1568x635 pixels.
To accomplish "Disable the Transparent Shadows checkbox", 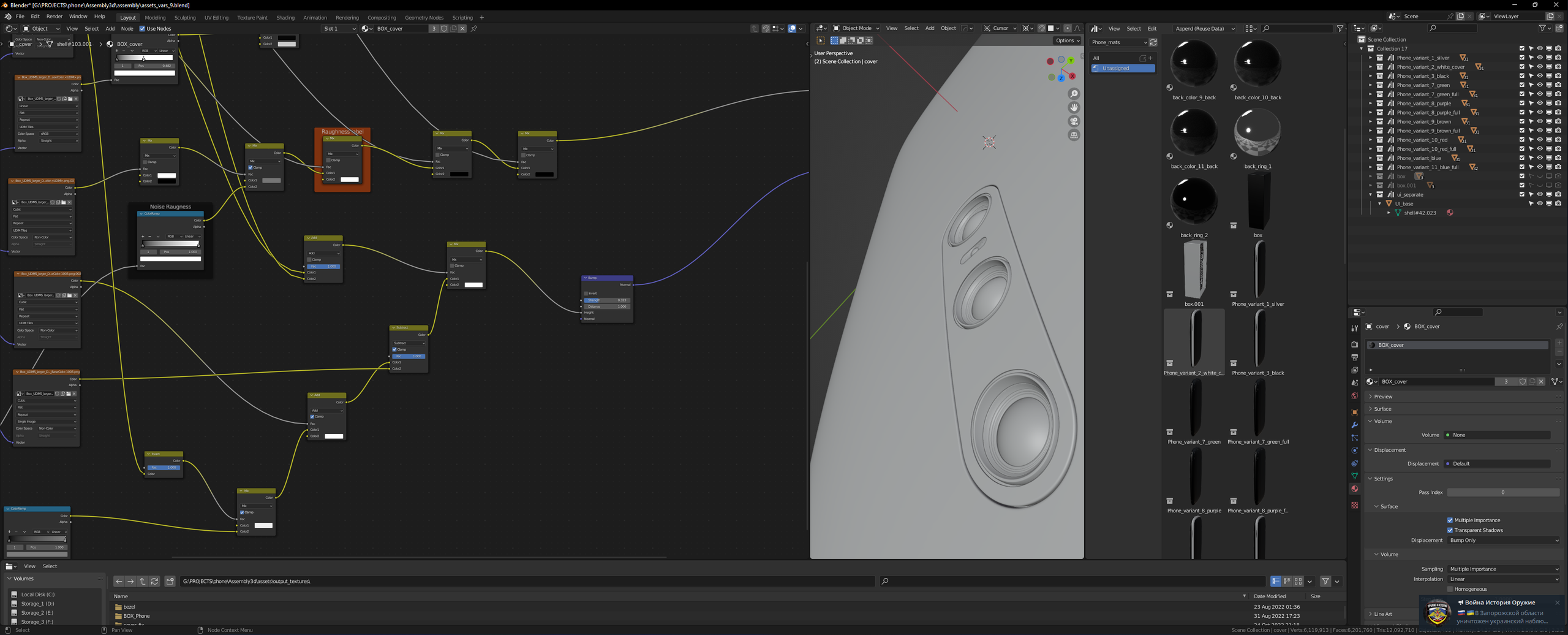I will [x=1450, y=530].
